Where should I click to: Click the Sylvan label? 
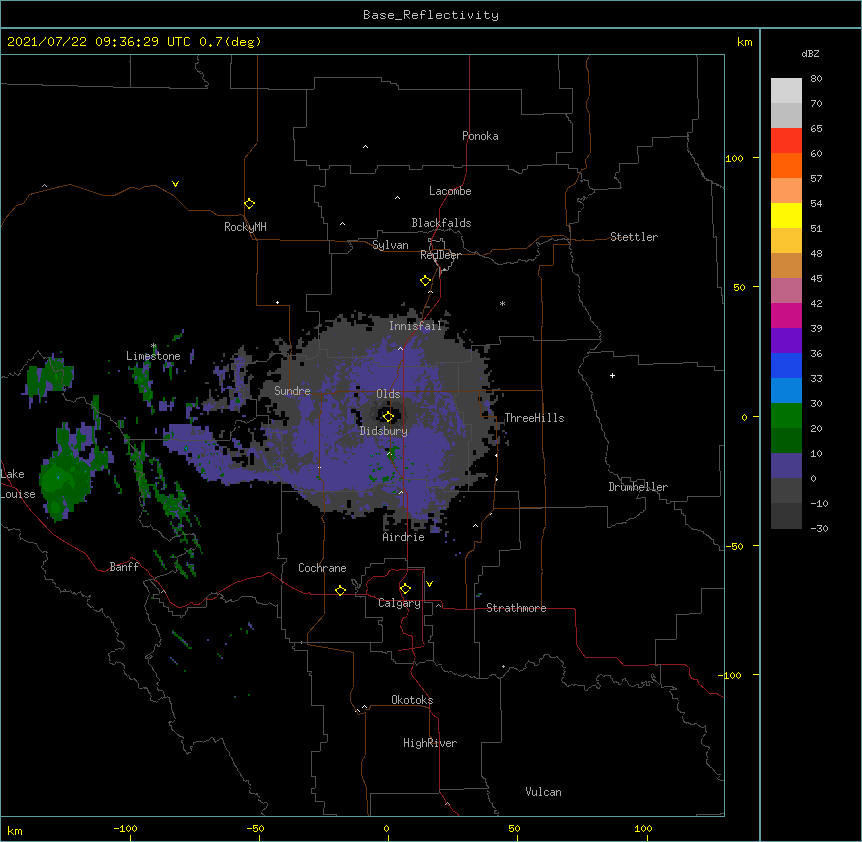tap(390, 245)
